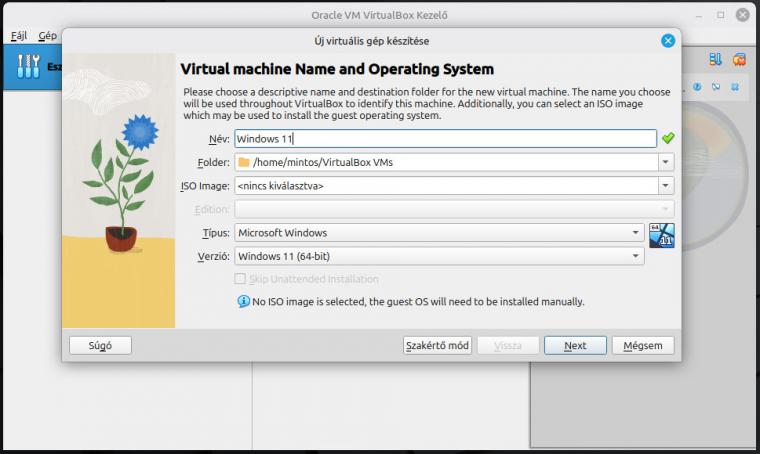Open the ISO Image dropdown

pyautogui.click(x=666, y=186)
